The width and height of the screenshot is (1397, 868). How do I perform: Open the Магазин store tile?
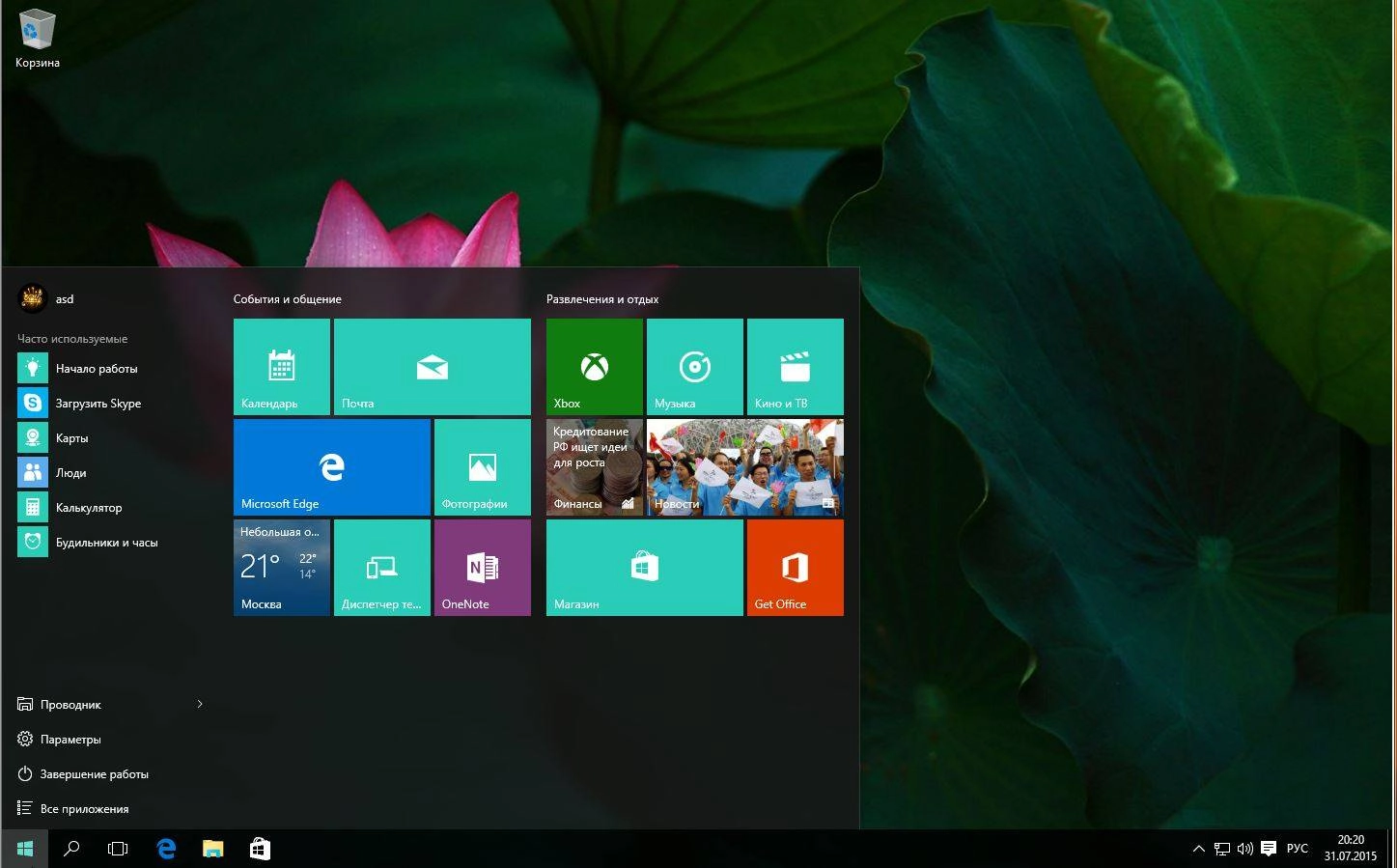point(645,568)
